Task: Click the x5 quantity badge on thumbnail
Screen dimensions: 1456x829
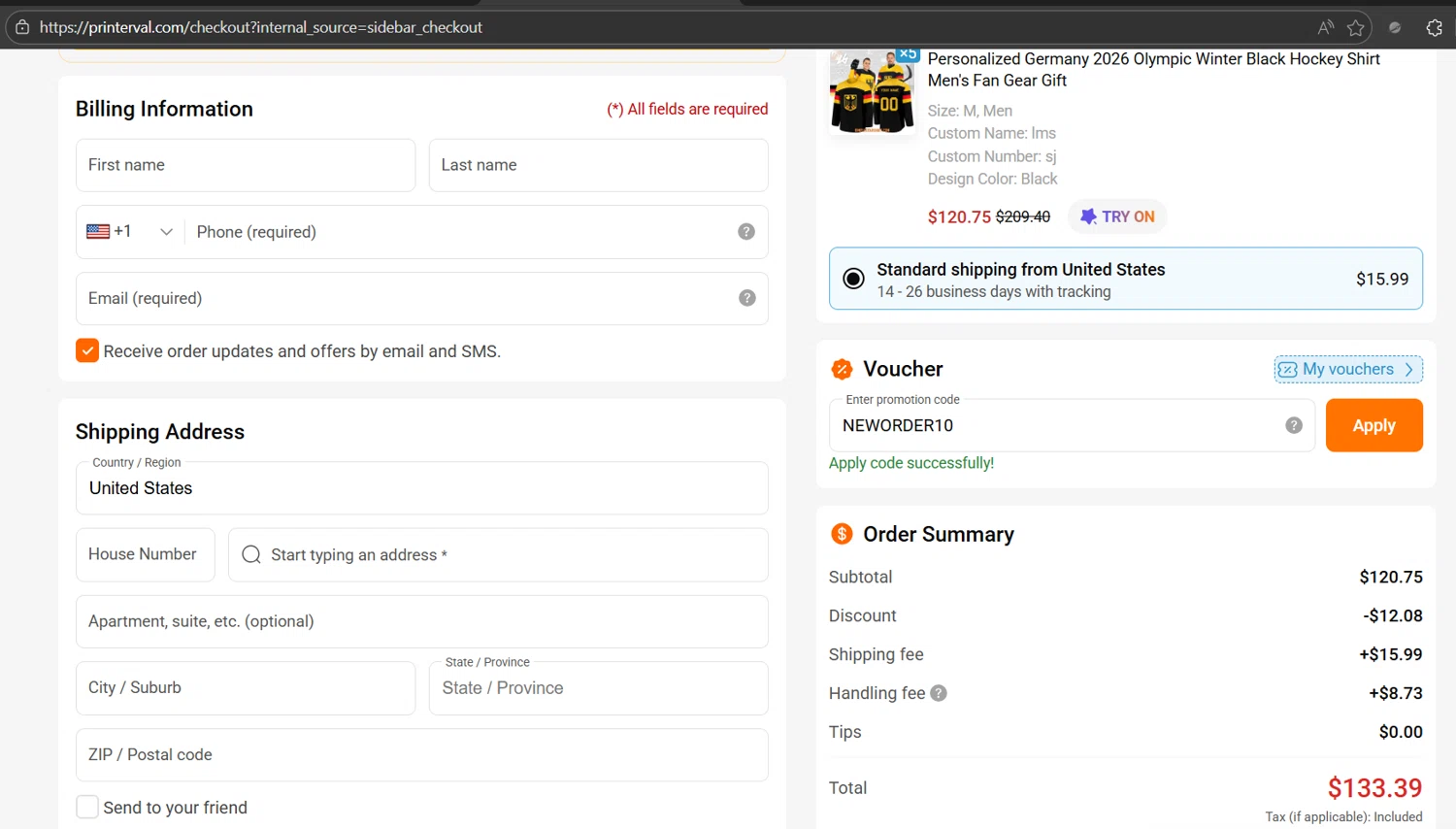Action: click(908, 54)
